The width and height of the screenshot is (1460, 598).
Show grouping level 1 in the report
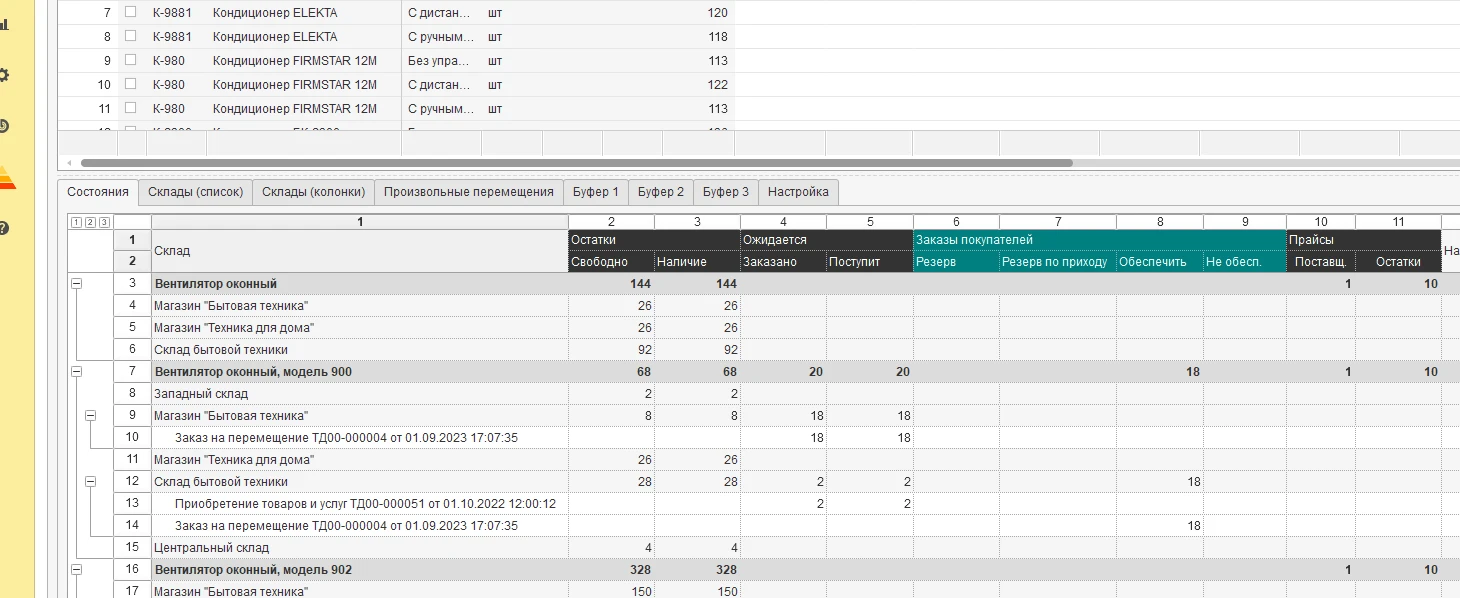point(74,222)
